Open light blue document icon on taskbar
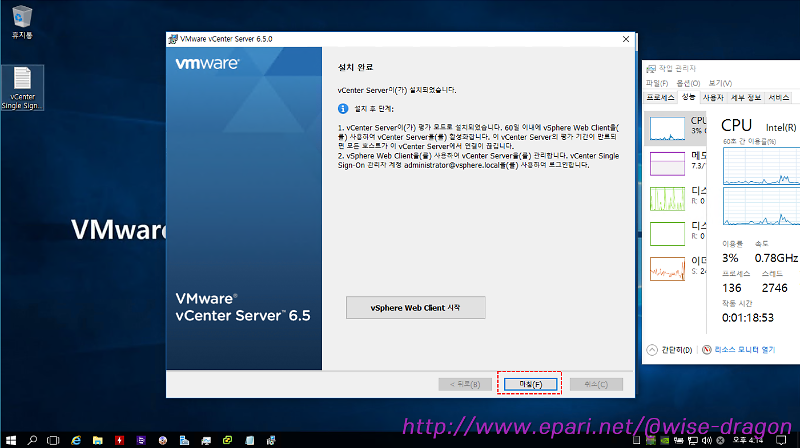Viewport: 800px width, 448px height. pyautogui.click(x=249, y=440)
